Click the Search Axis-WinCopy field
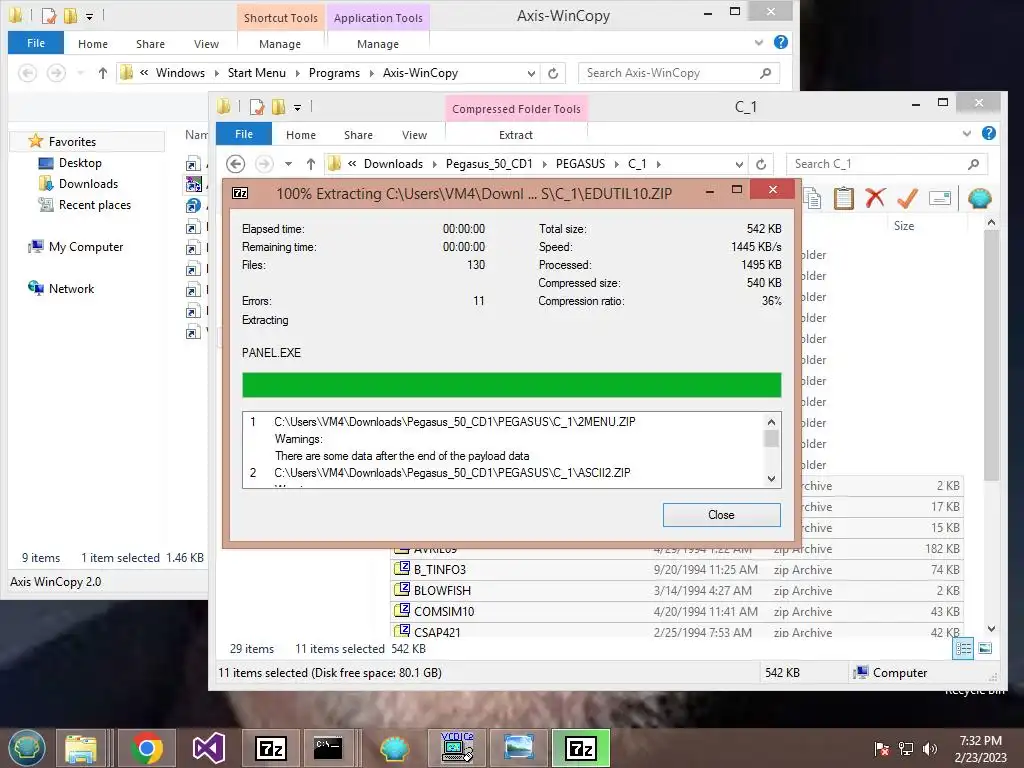The height and width of the screenshot is (768, 1024). [x=670, y=73]
